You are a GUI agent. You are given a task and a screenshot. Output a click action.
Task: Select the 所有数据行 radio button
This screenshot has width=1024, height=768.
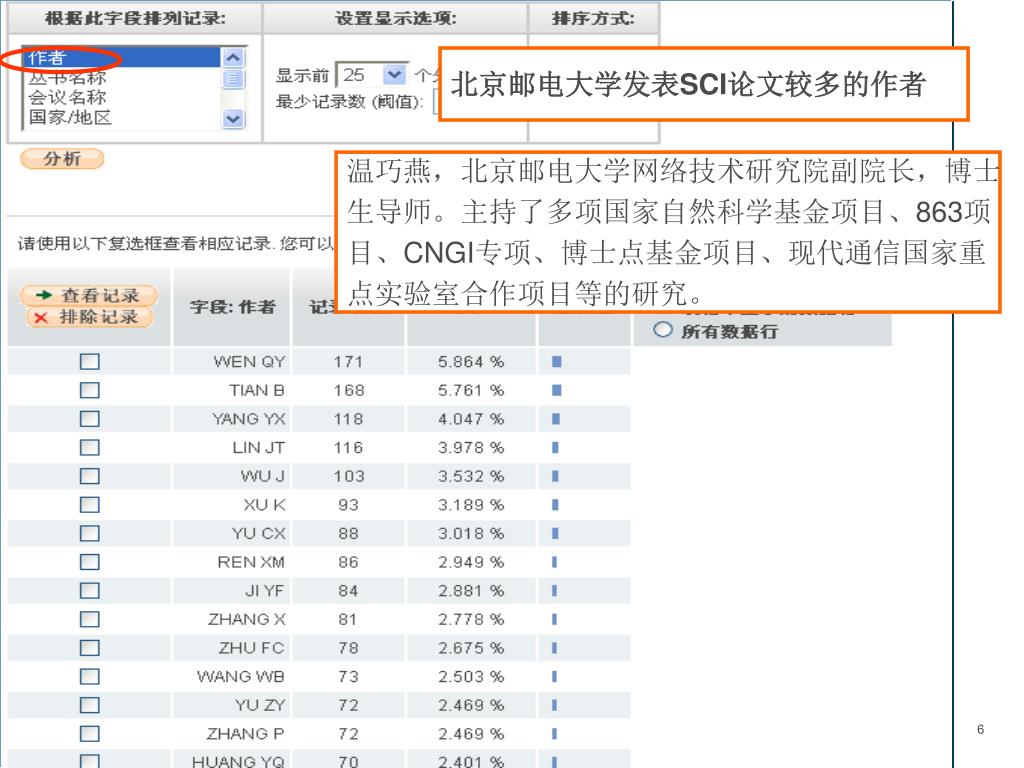coord(662,330)
